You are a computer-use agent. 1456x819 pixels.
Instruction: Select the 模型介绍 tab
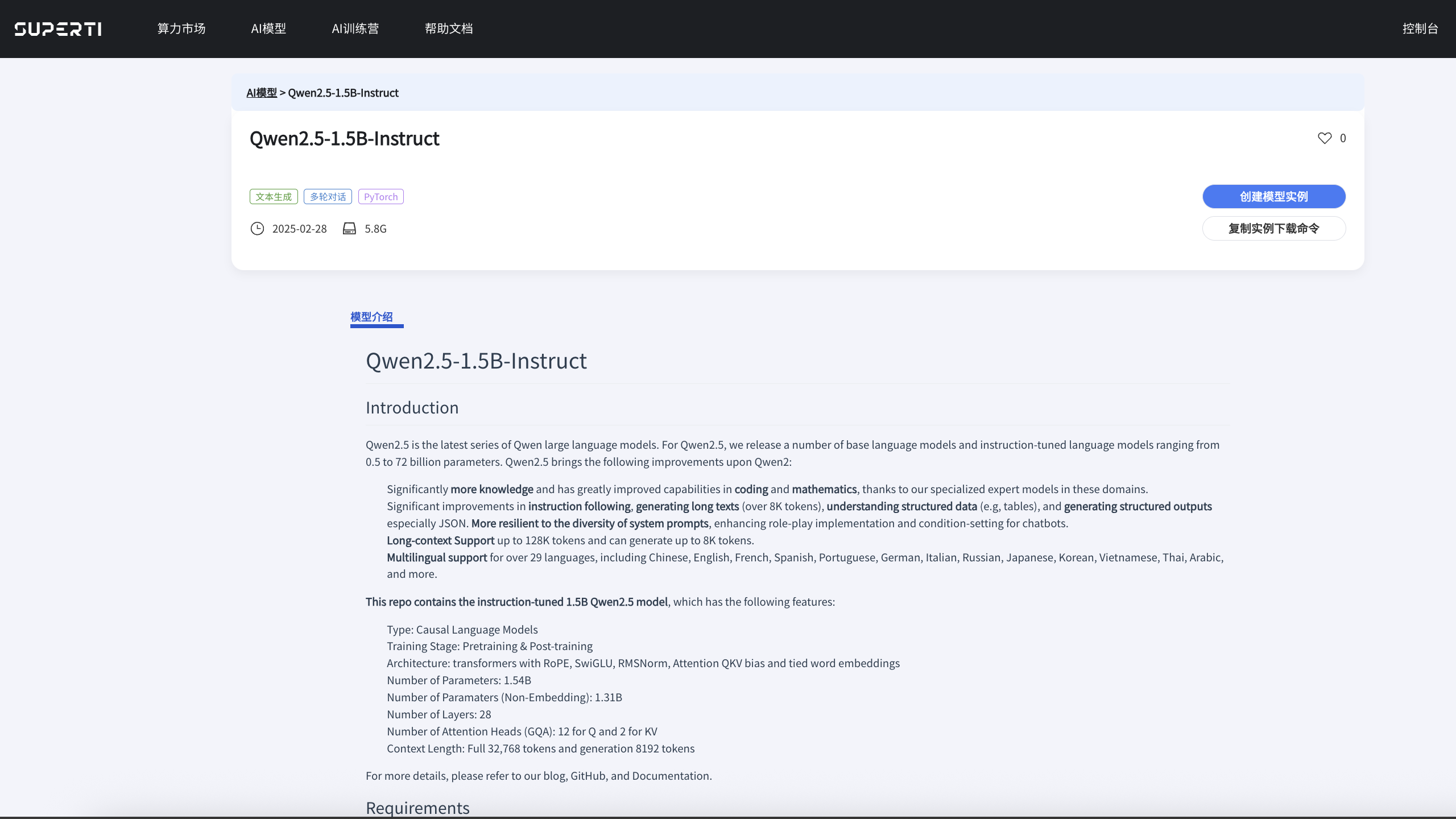click(x=372, y=317)
